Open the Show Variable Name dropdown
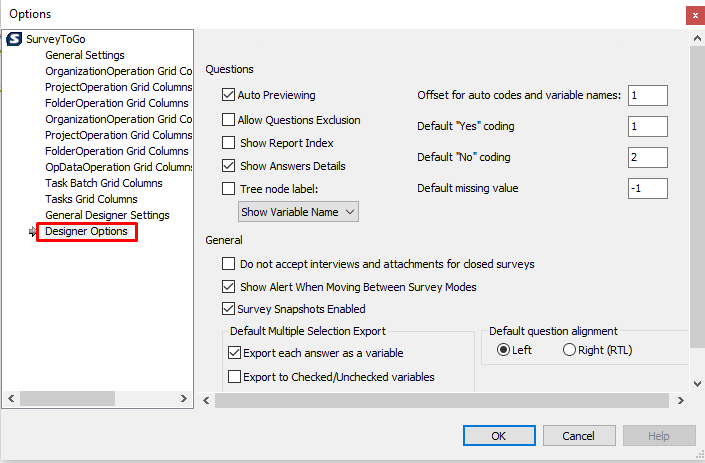 pyautogui.click(x=298, y=212)
